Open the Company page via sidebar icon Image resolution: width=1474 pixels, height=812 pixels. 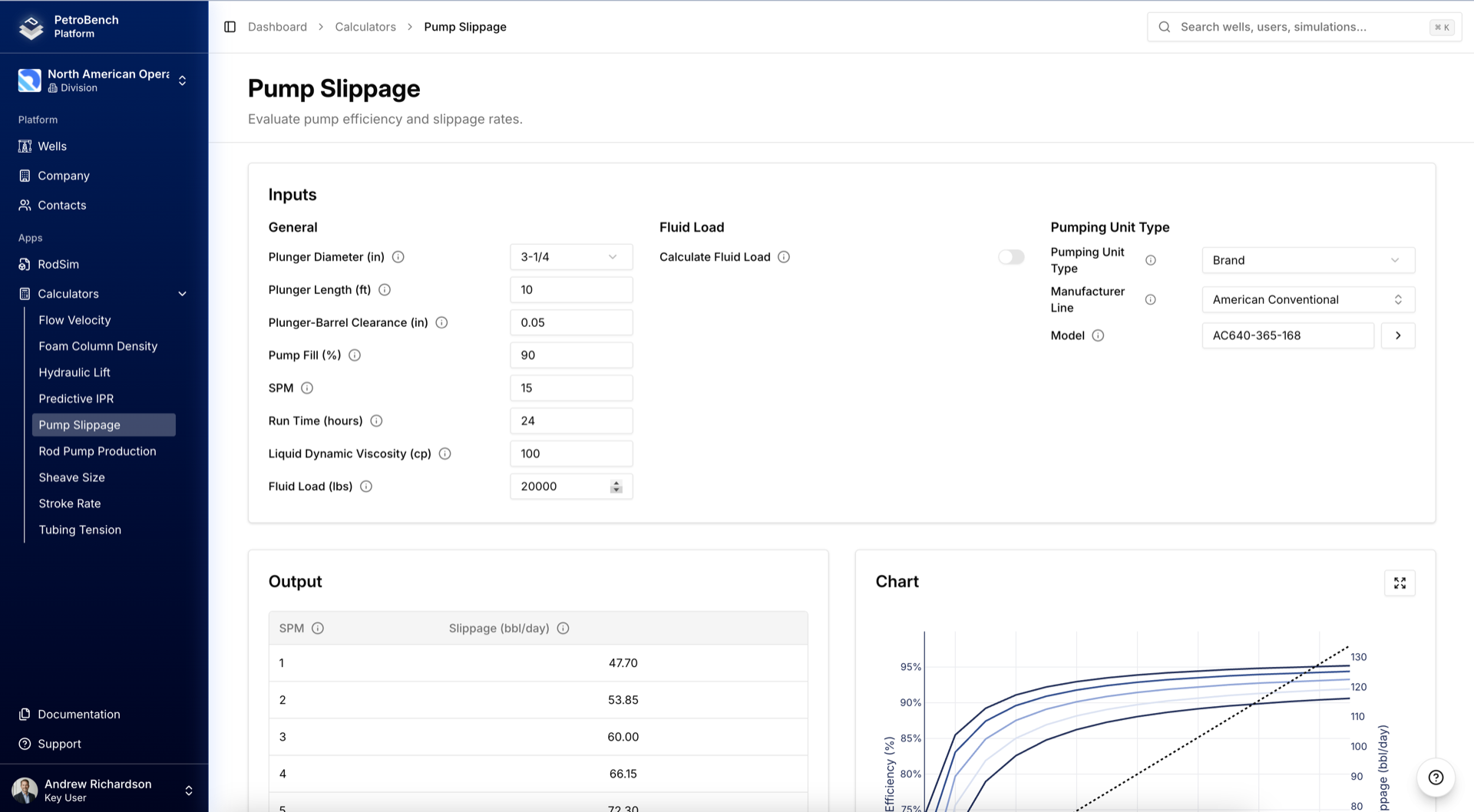point(25,175)
